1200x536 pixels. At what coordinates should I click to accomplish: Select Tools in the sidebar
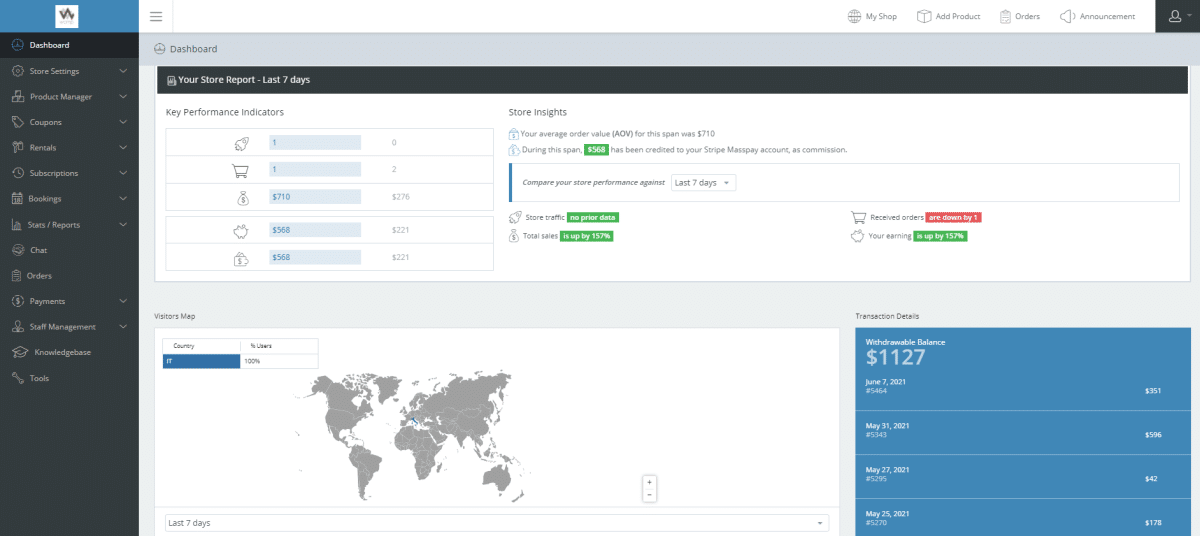tap(39, 378)
